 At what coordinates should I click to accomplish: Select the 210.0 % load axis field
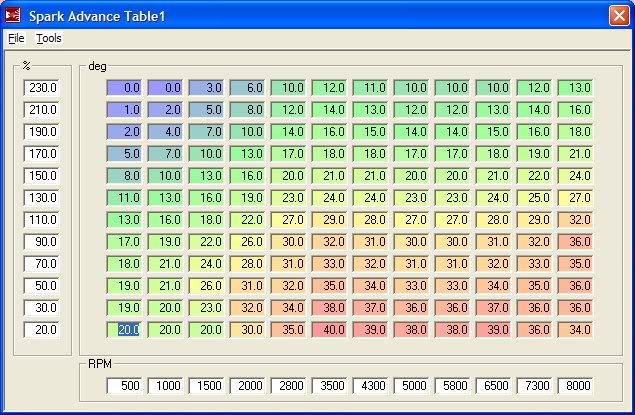pos(42,110)
